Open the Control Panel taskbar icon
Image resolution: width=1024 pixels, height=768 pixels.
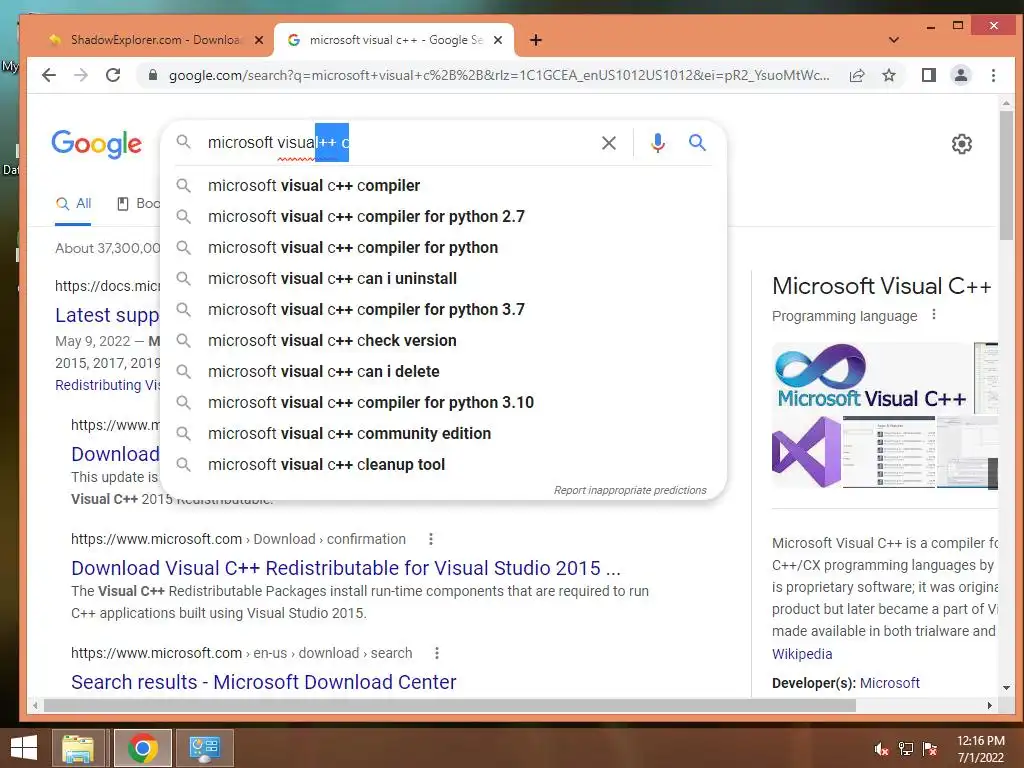(x=204, y=748)
